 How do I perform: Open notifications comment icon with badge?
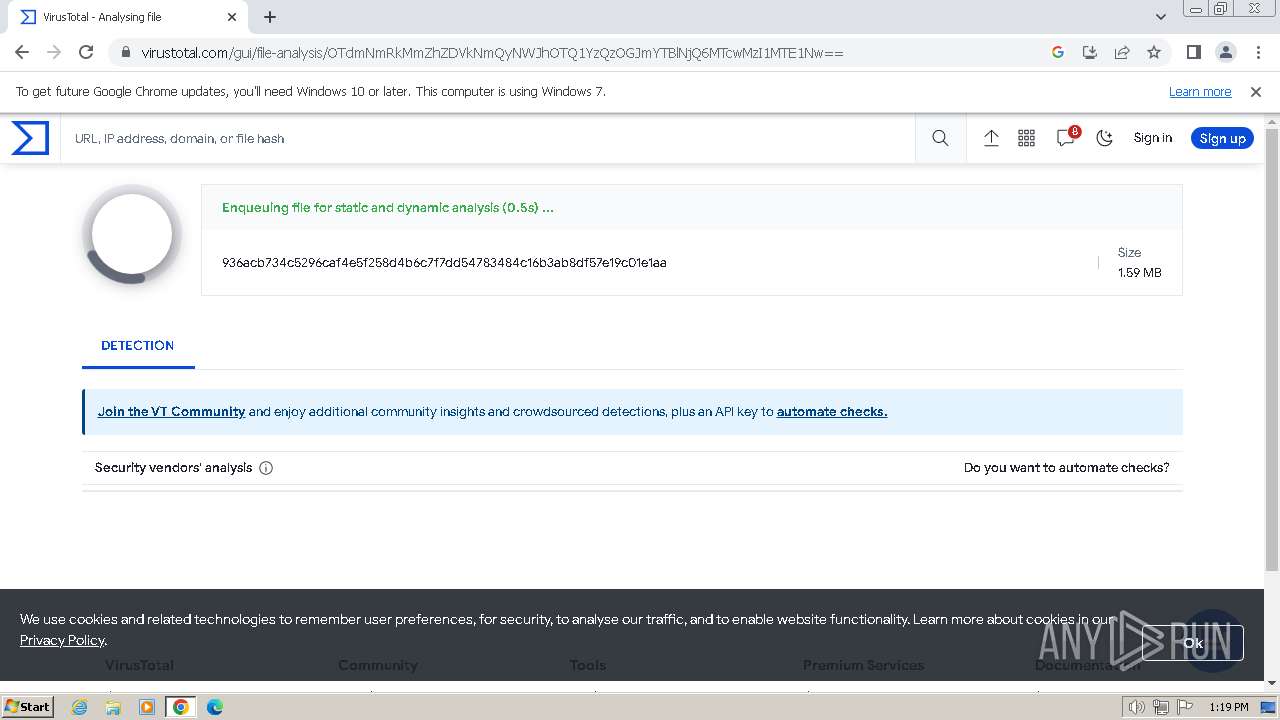(x=1066, y=138)
